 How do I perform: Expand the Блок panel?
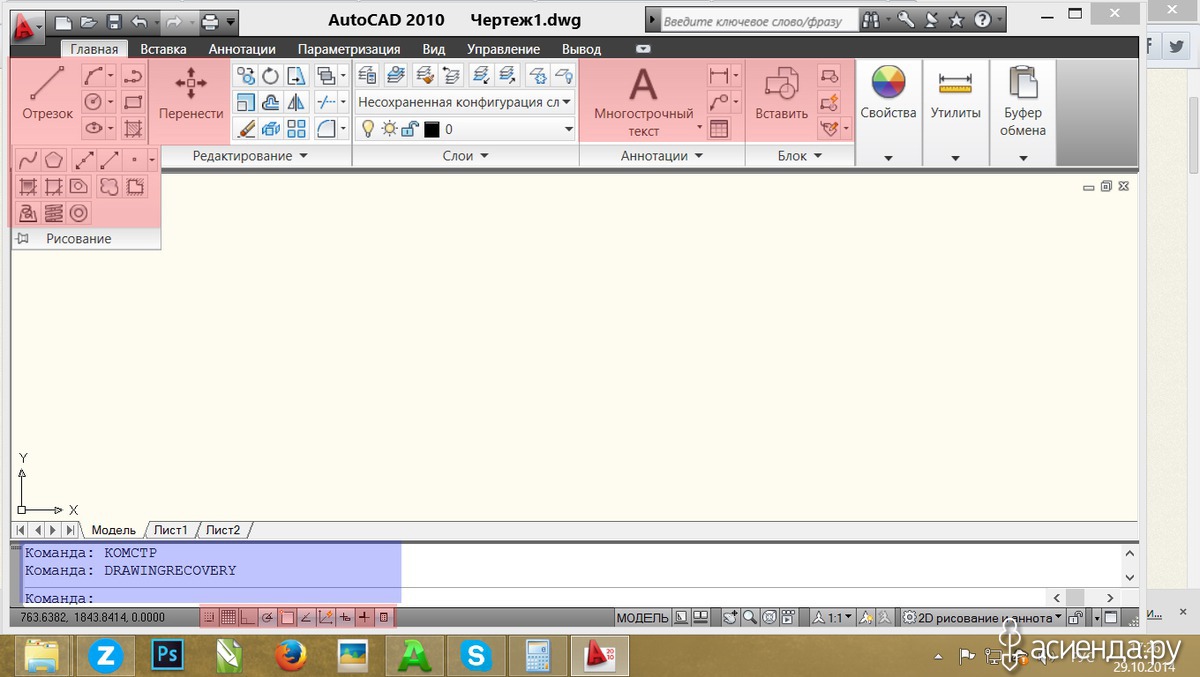click(x=800, y=156)
